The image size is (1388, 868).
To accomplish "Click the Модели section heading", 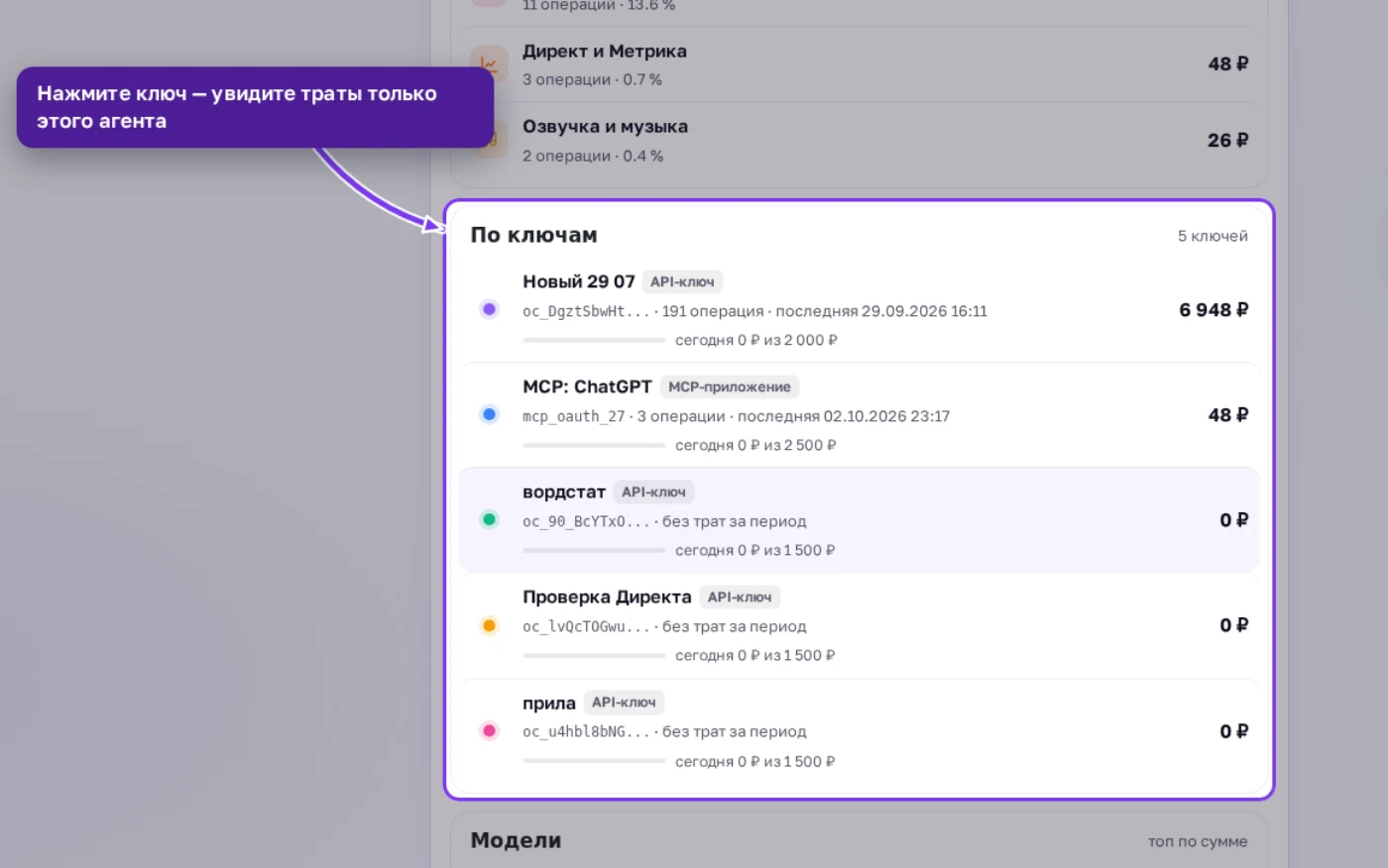I will pyautogui.click(x=516, y=840).
